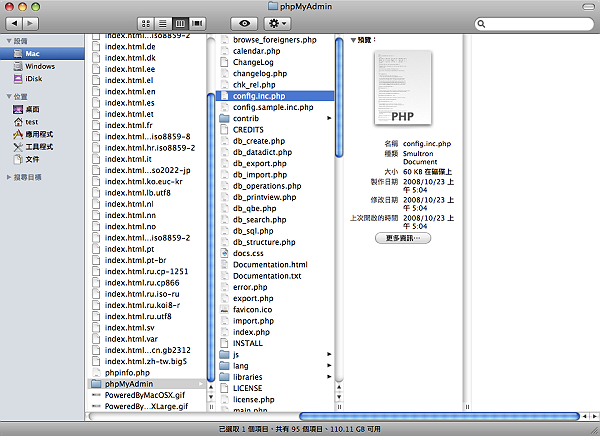This screenshot has height=436, width=600.
Task: Expand the 搜尋目標 sidebar section
Action: [x=9, y=177]
